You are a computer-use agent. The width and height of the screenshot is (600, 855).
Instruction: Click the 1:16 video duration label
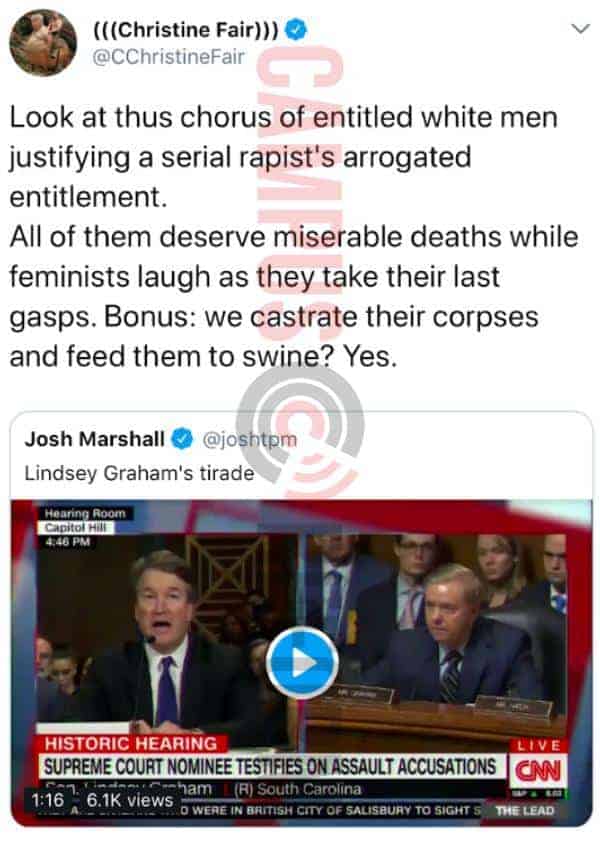48,800
